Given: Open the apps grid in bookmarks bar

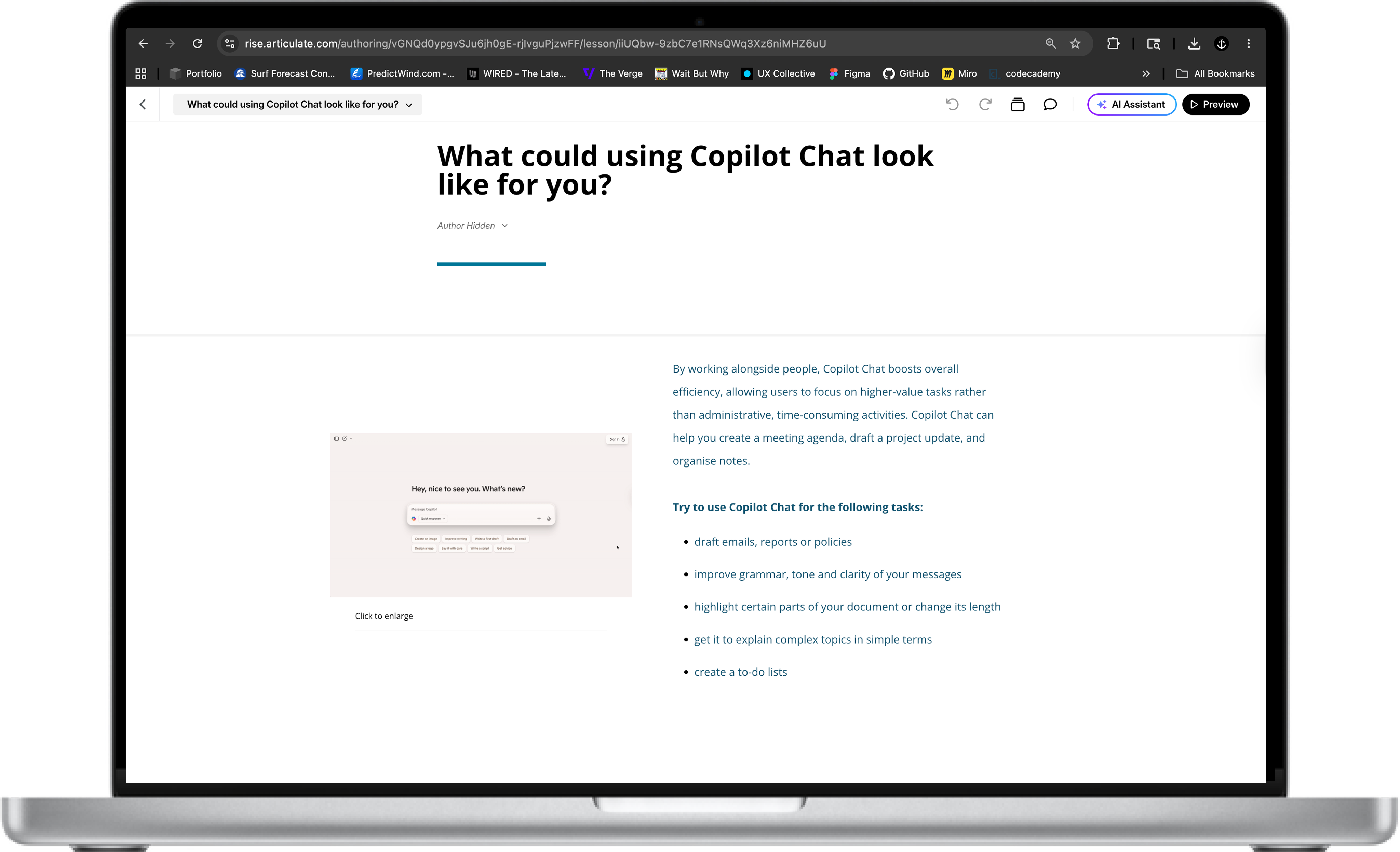Looking at the screenshot, I should 141,74.
